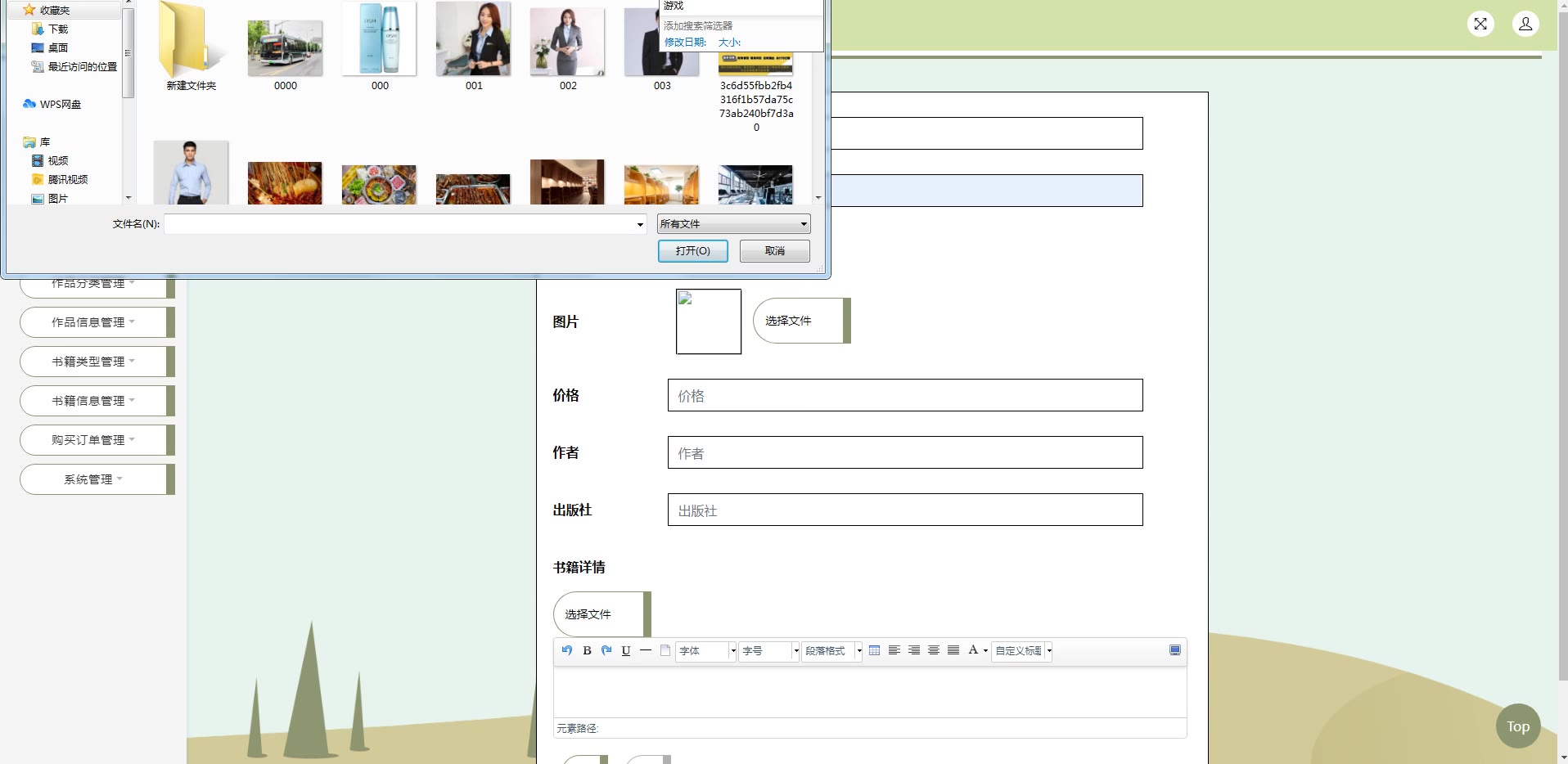Select the 收藏夹 favorites header
This screenshot has width=1568, height=764.
tap(47, 10)
